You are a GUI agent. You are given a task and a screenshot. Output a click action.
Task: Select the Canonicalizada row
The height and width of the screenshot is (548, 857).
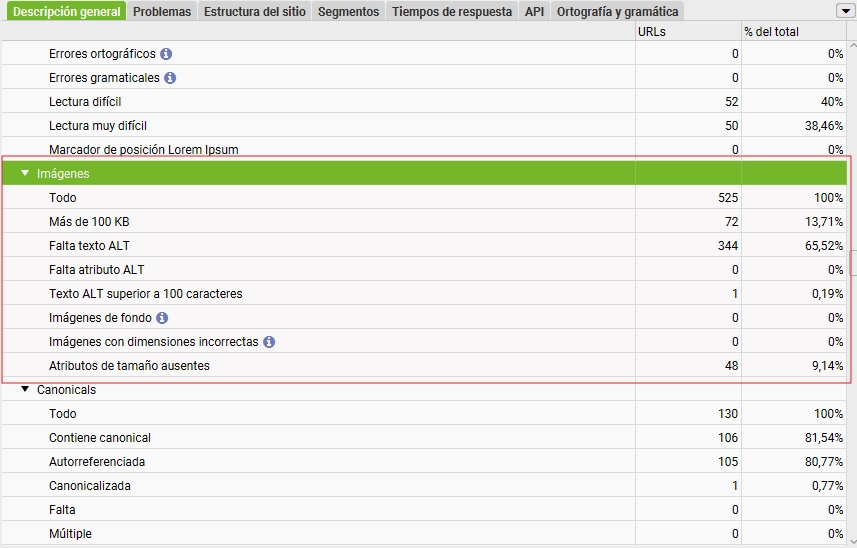point(424,486)
